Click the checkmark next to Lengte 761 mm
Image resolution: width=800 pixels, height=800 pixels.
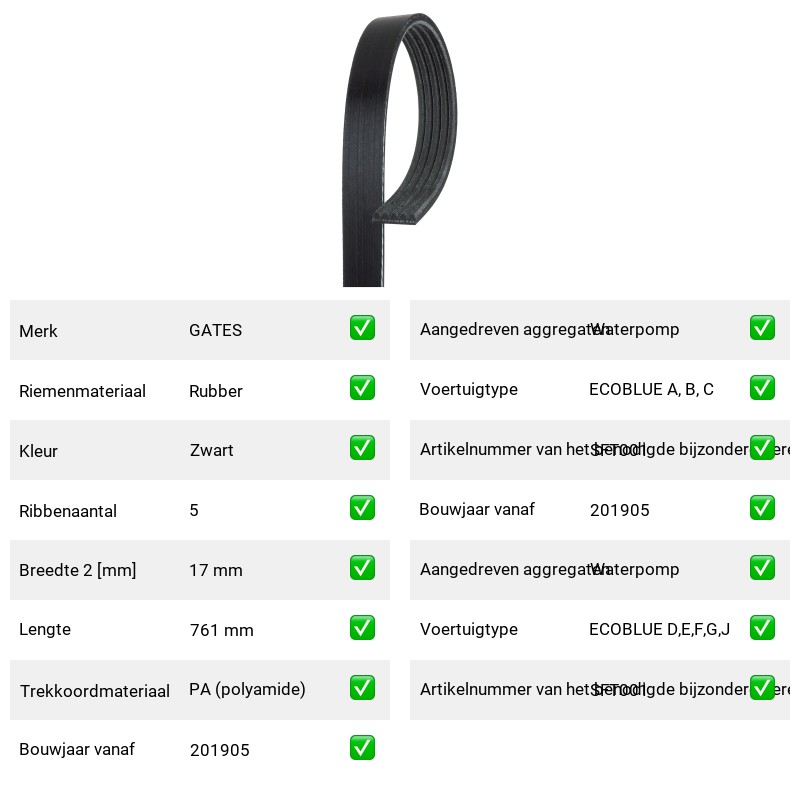coord(362,628)
